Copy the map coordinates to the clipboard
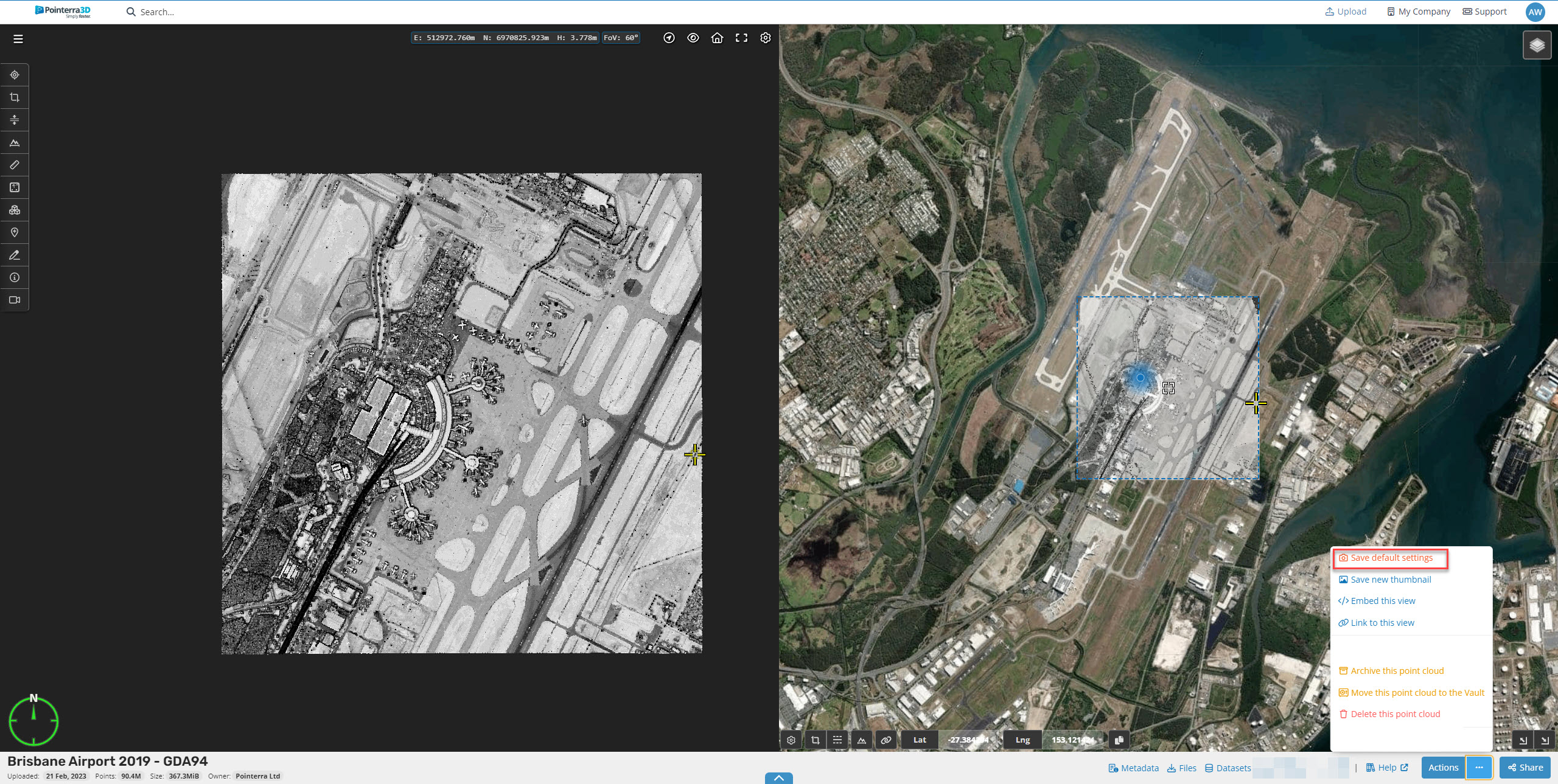This screenshot has height=784, width=1558. [1119, 740]
